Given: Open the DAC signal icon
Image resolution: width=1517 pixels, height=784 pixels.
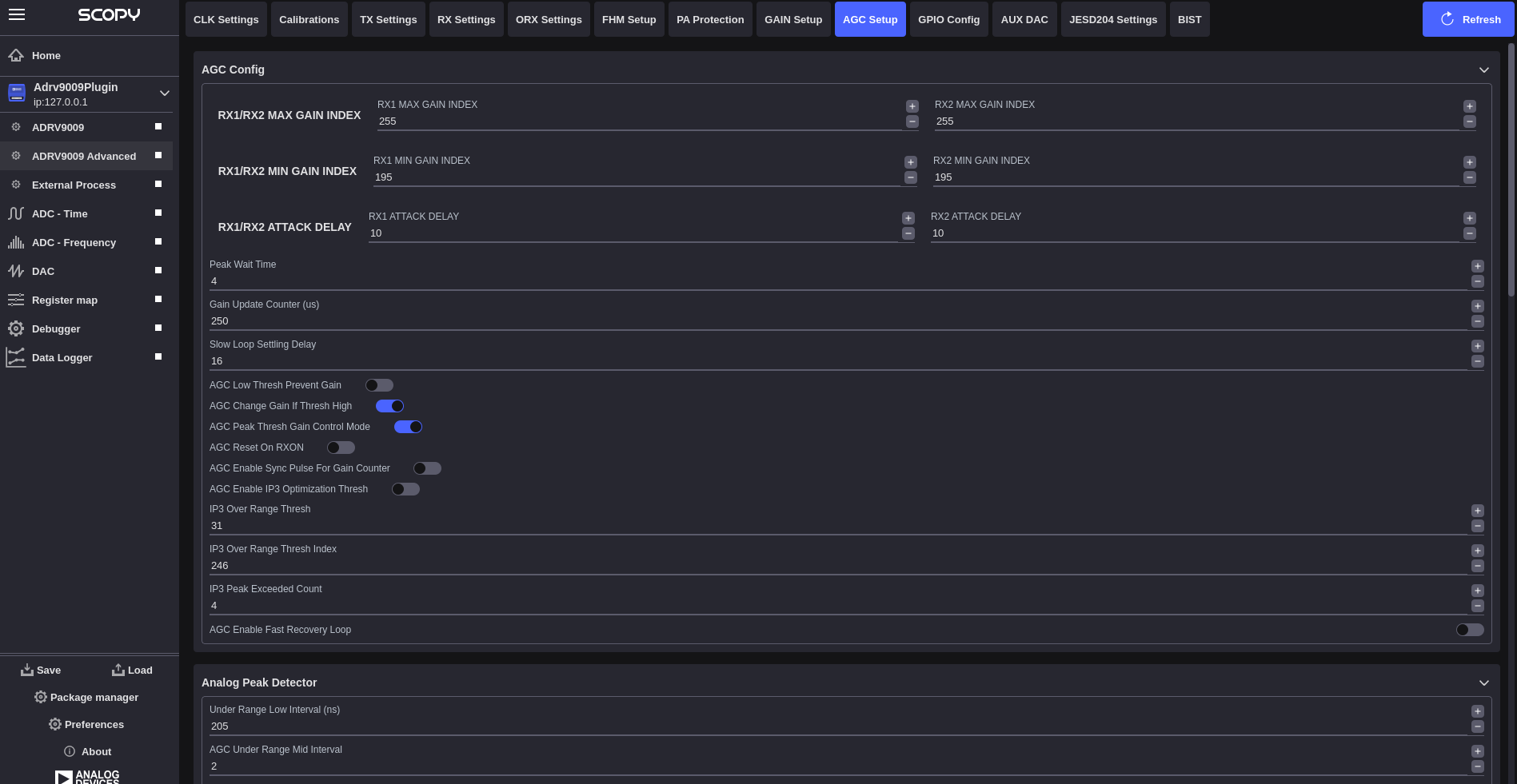Looking at the screenshot, I should tap(16, 271).
